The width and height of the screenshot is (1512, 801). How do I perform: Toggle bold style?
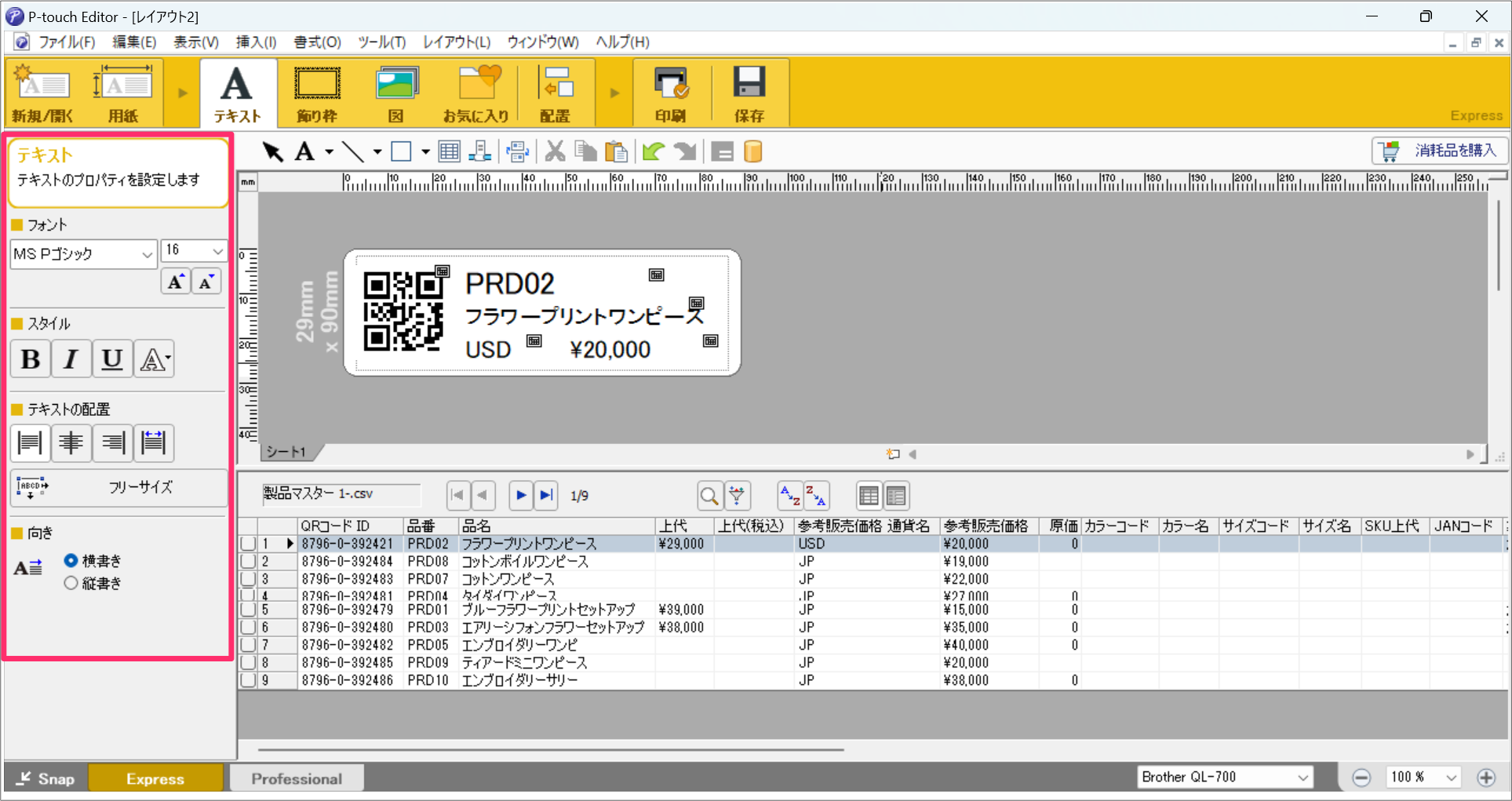[31, 359]
